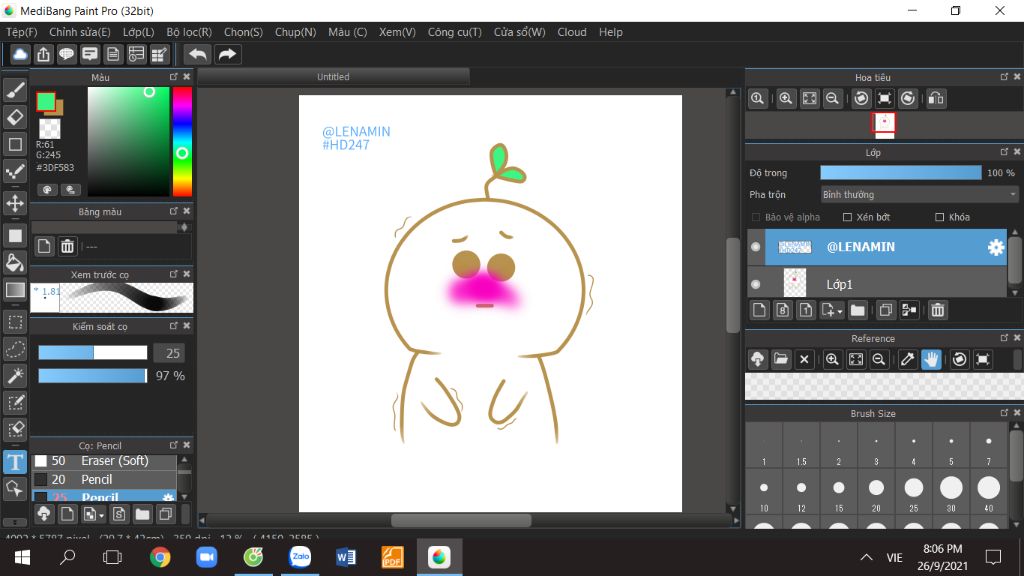Click the brush size value field 25
Image resolution: width=1024 pixels, height=576 pixels.
[170, 353]
